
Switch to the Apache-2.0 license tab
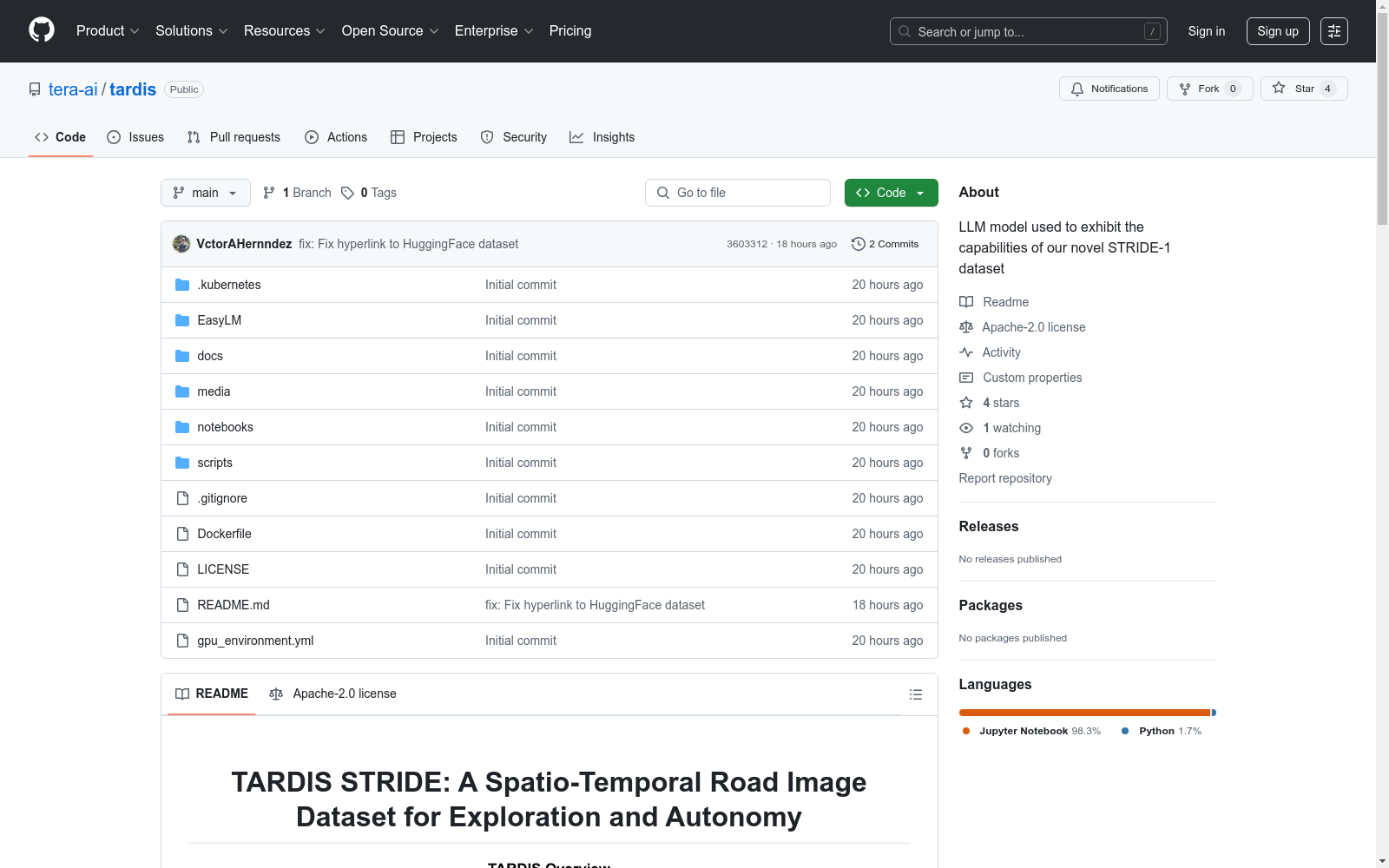click(333, 694)
